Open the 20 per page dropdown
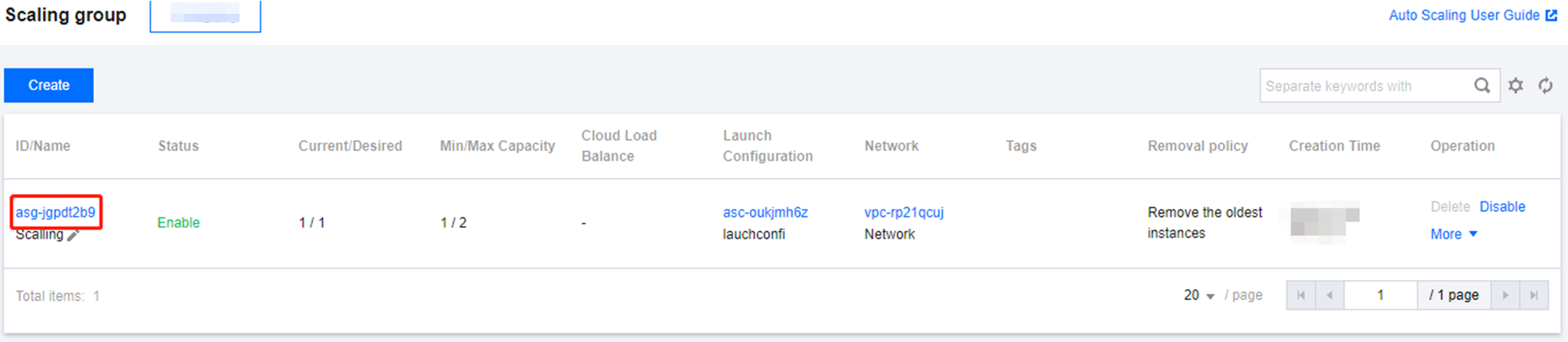The height and width of the screenshot is (342, 1568). coord(1199,295)
